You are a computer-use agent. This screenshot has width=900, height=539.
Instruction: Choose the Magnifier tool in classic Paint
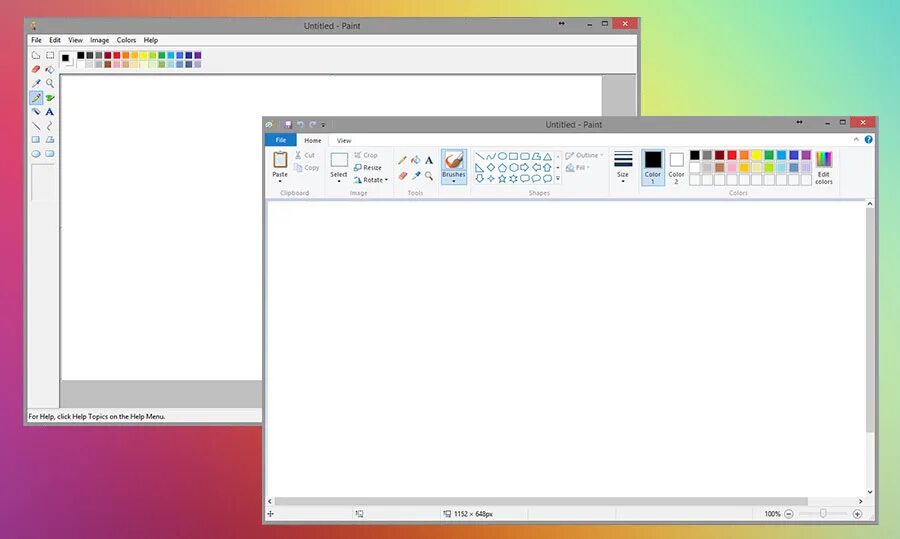(50, 83)
